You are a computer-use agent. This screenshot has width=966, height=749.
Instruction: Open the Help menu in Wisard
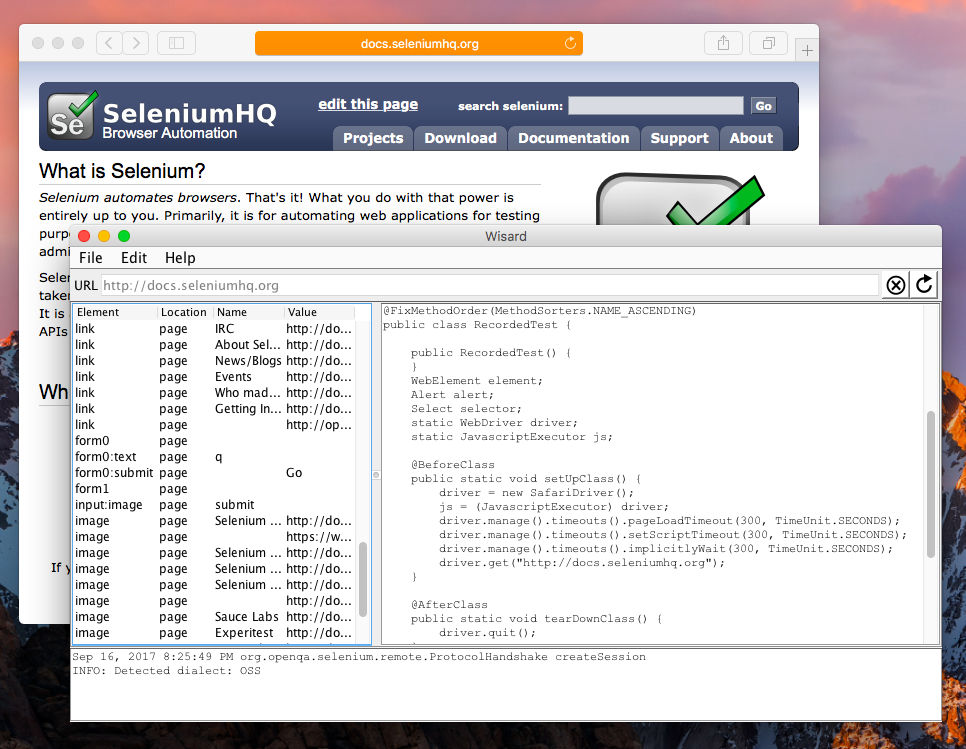(180, 257)
